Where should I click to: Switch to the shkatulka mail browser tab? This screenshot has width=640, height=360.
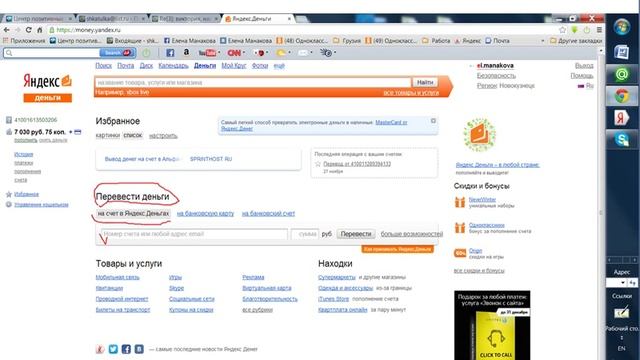click(x=111, y=19)
